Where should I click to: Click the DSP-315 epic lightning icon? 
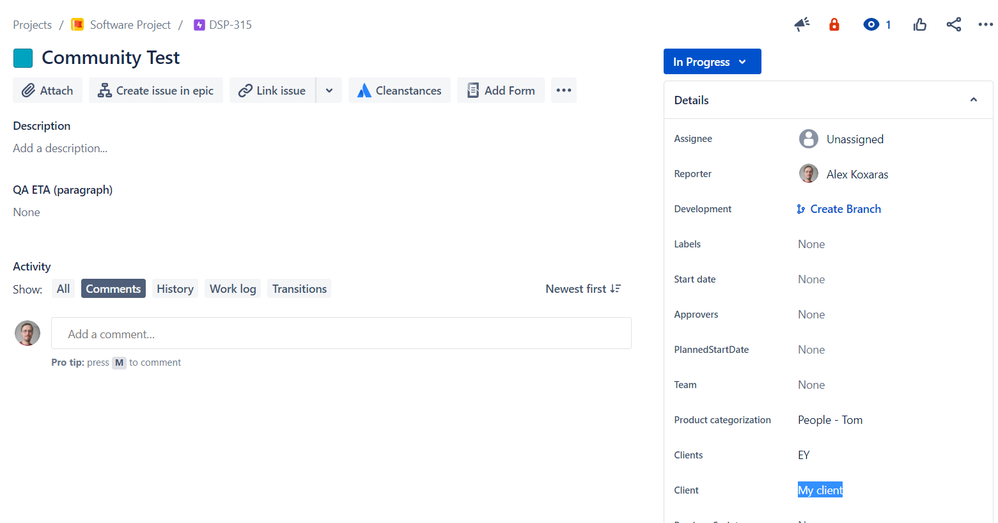pyautogui.click(x=199, y=25)
